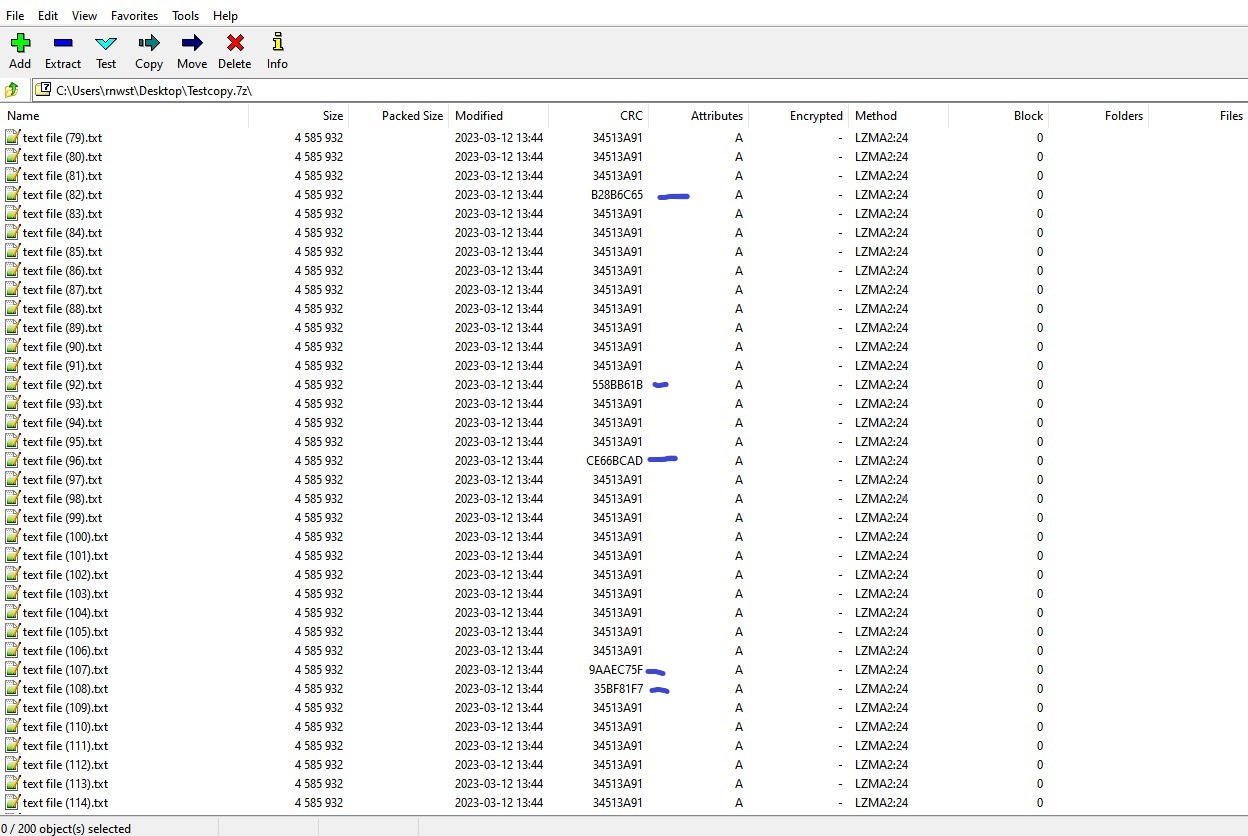The width and height of the screenshot is (1248, 836).
Task: Click CRC value CE66BCAD
Action: 615,461
